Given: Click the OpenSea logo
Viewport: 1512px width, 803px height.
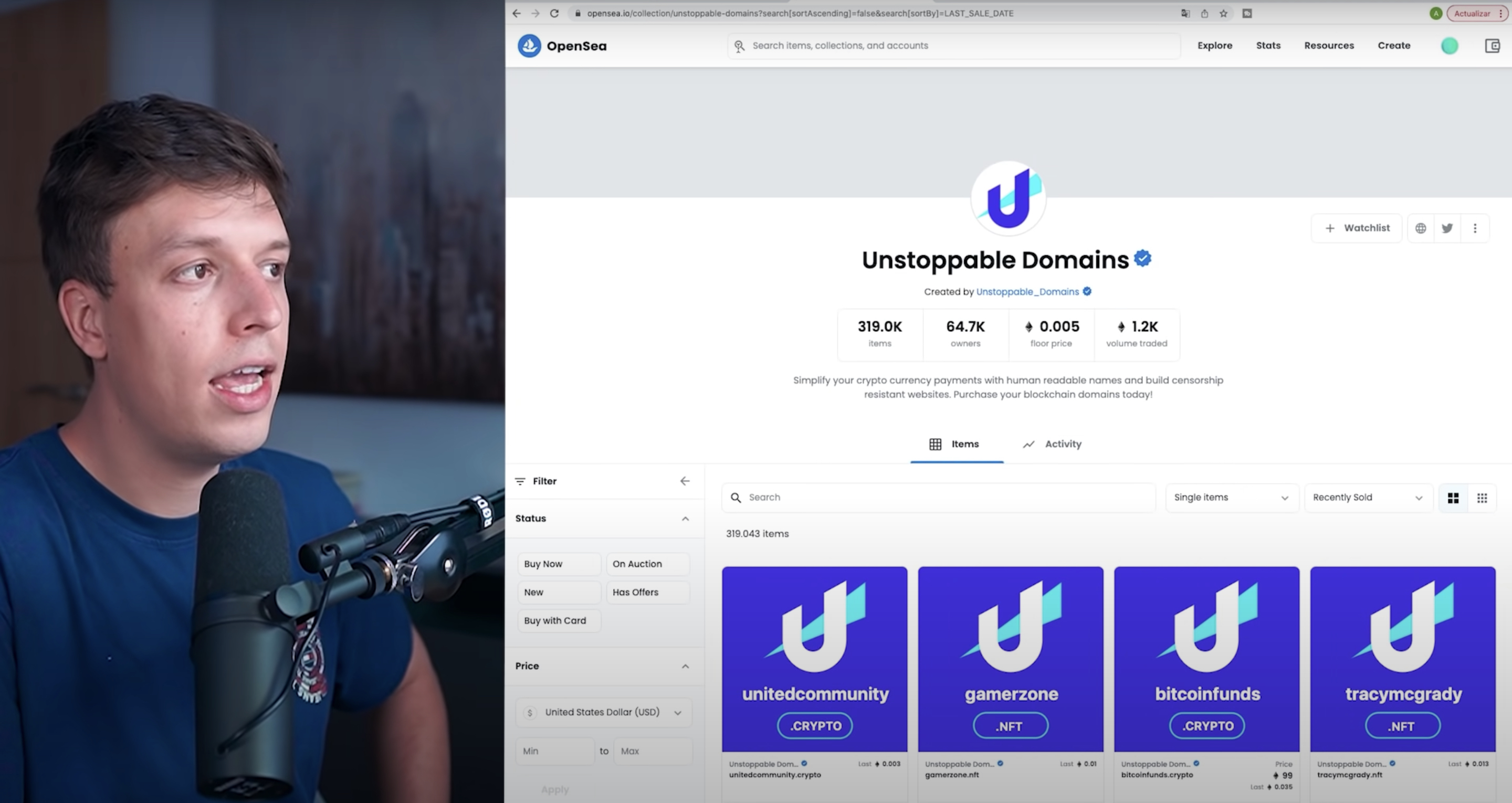Looking at the screenshot, I should 562,46.
